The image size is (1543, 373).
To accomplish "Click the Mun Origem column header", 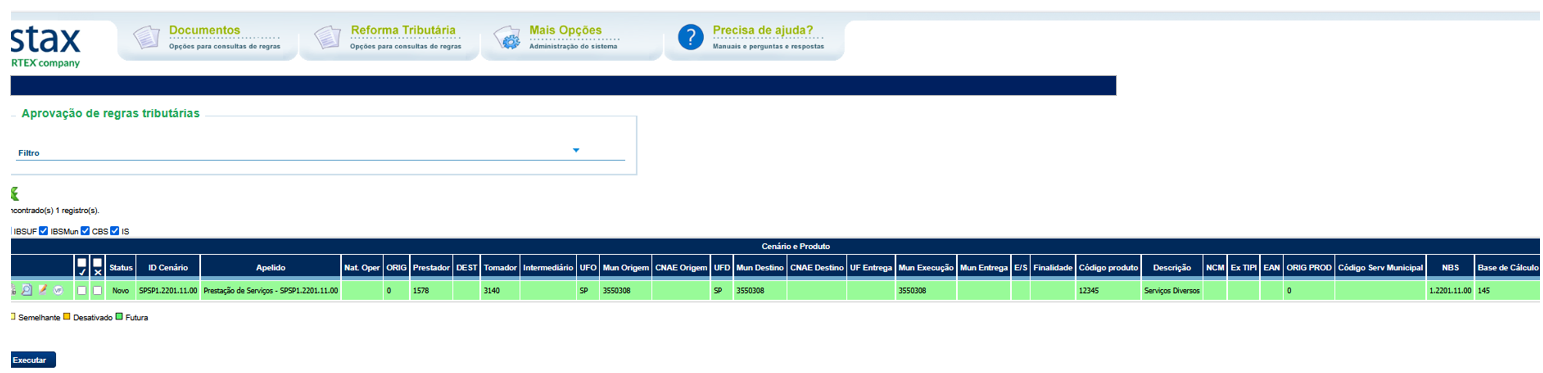I will (x=625, y=268).
